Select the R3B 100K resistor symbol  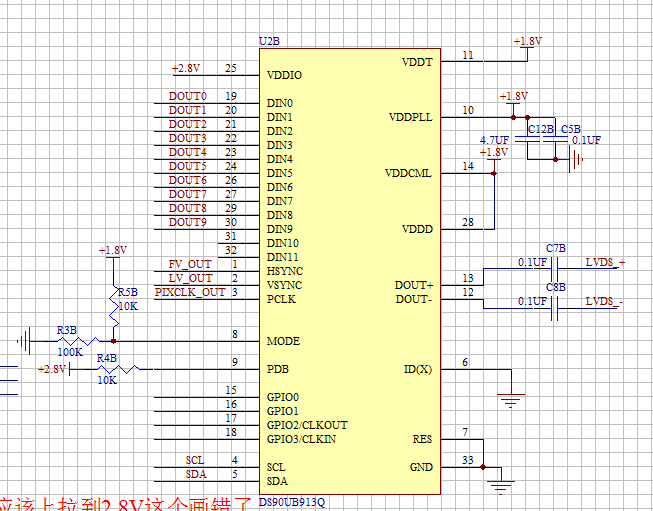[x=78, y=341]
